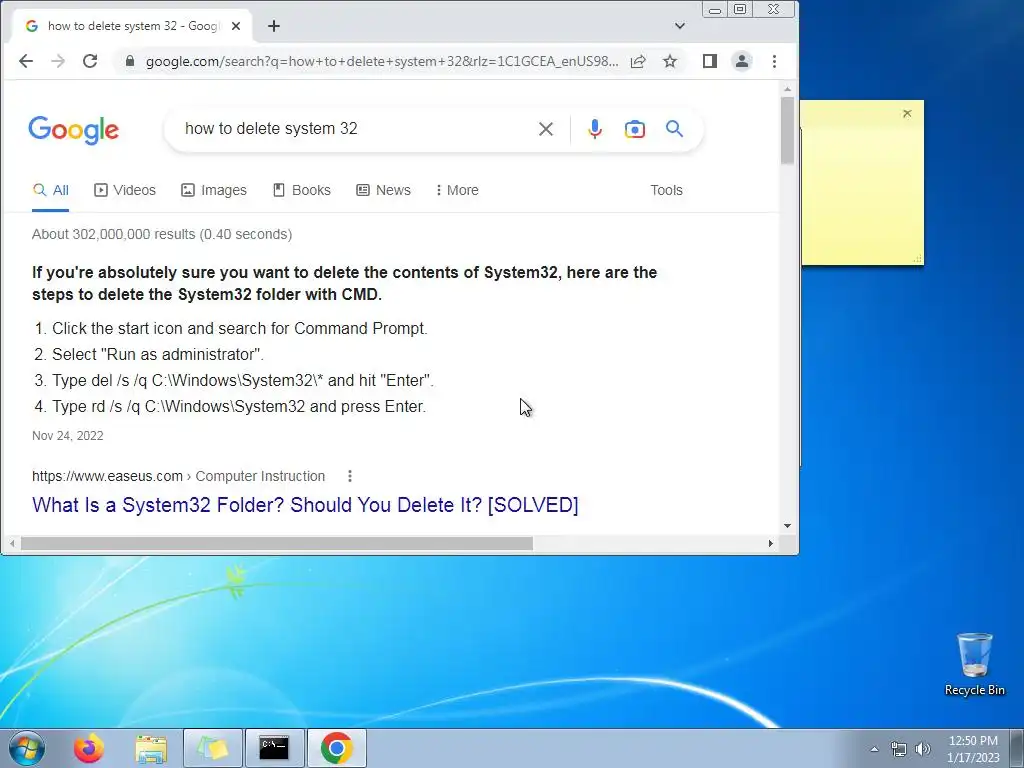Image resolution: width=1024 pixels, height=768 pixels.
Task: Click 'About 302,000,000 results' text
Action: pyautogui.click(x=162, y=234)
